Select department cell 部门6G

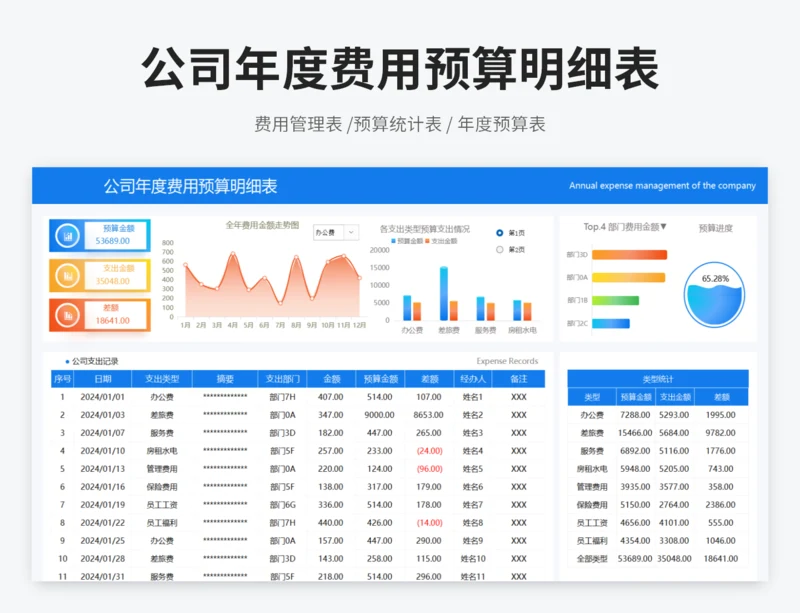point(283,505)
